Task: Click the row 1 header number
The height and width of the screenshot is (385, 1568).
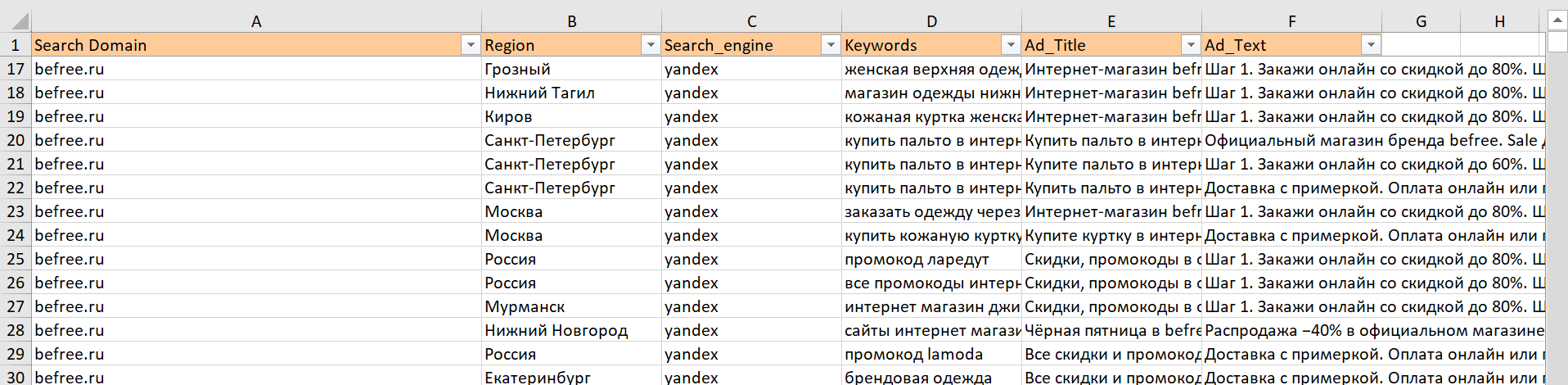Action: [x=16, y=45]
